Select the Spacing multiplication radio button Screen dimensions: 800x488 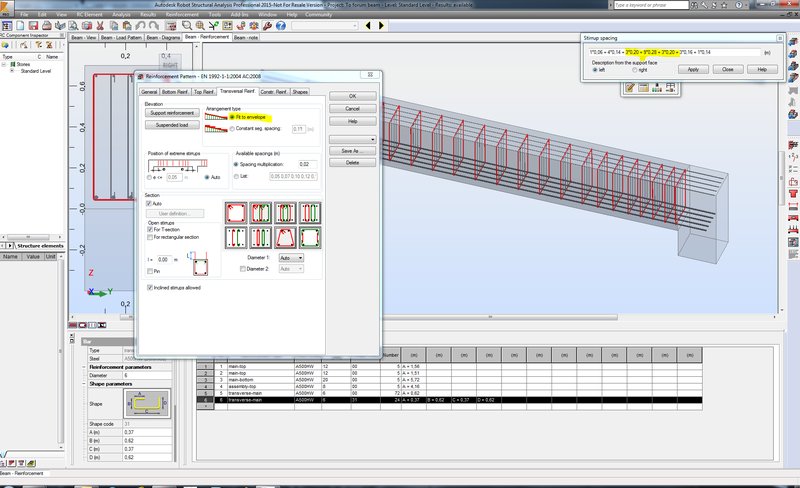pos(236,164)
